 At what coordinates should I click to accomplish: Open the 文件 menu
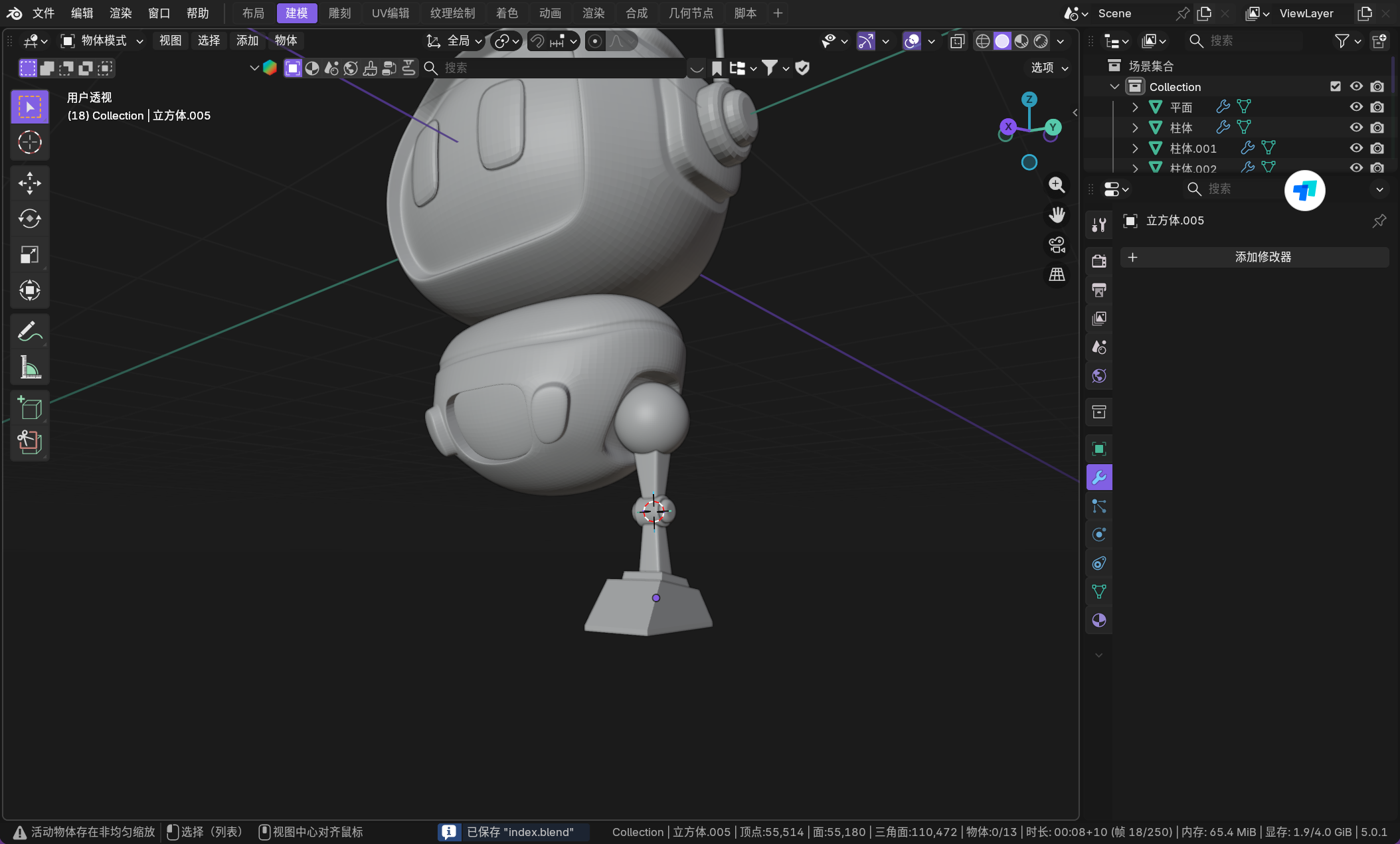pos(44,13)
